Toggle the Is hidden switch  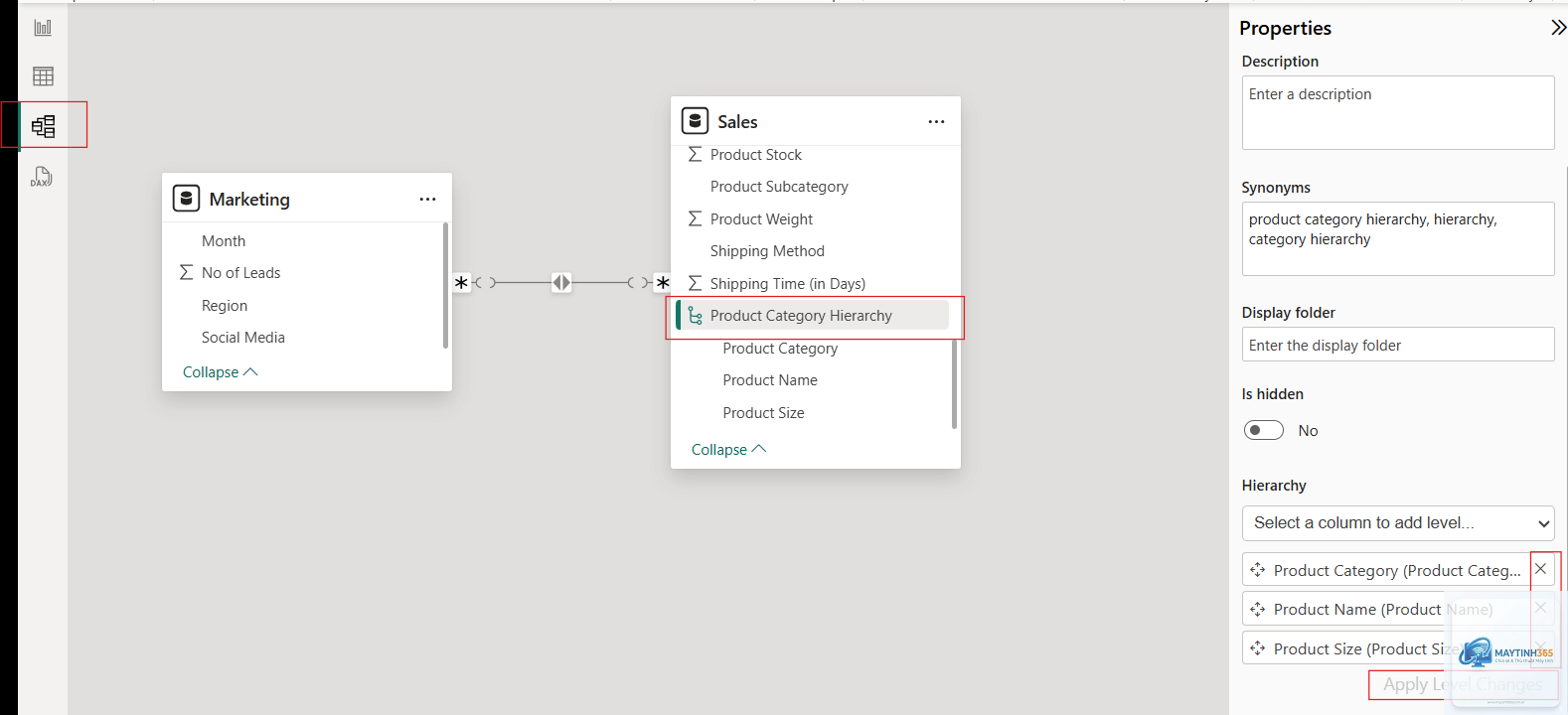tap(1264, 430)
